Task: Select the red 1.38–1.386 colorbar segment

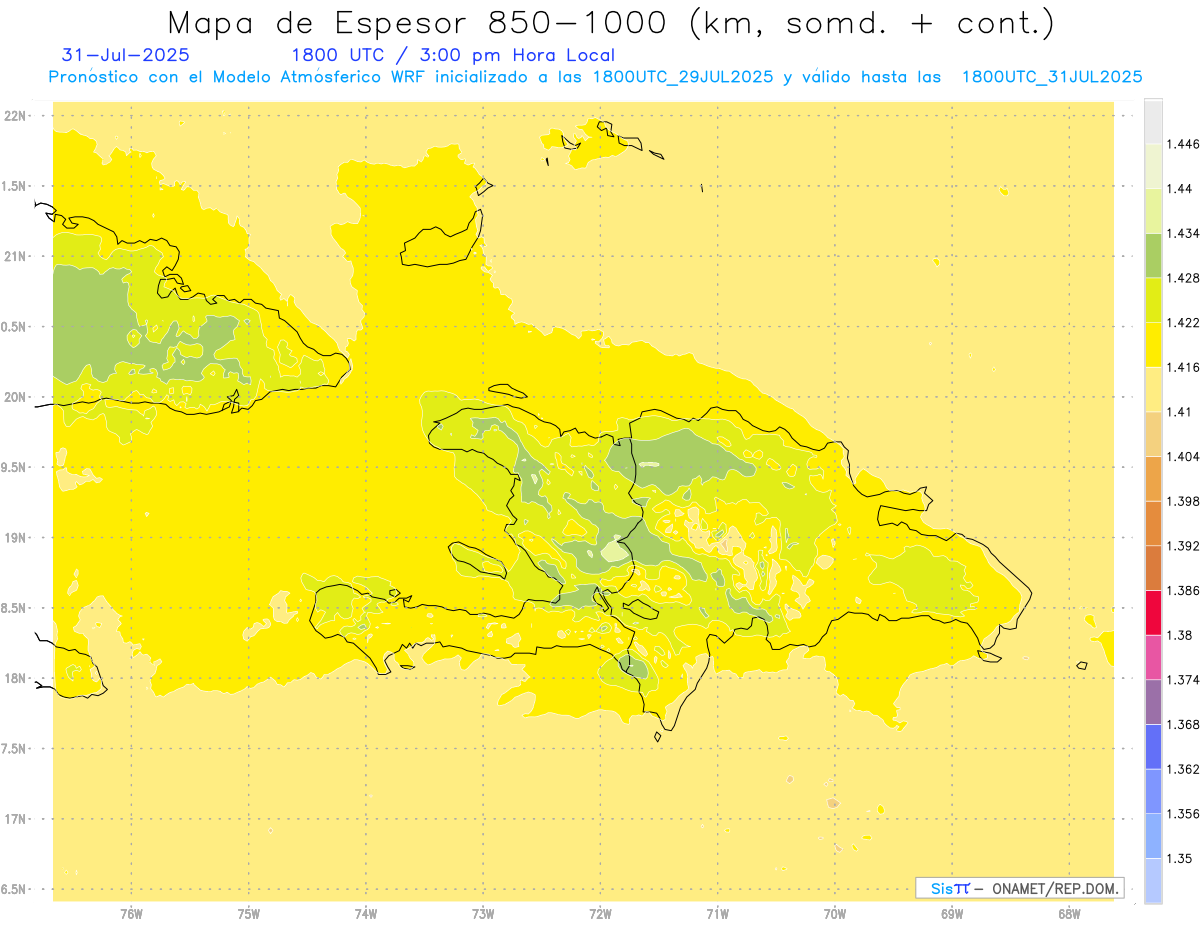Action: pyautogui.click(x=1153, y=612)
